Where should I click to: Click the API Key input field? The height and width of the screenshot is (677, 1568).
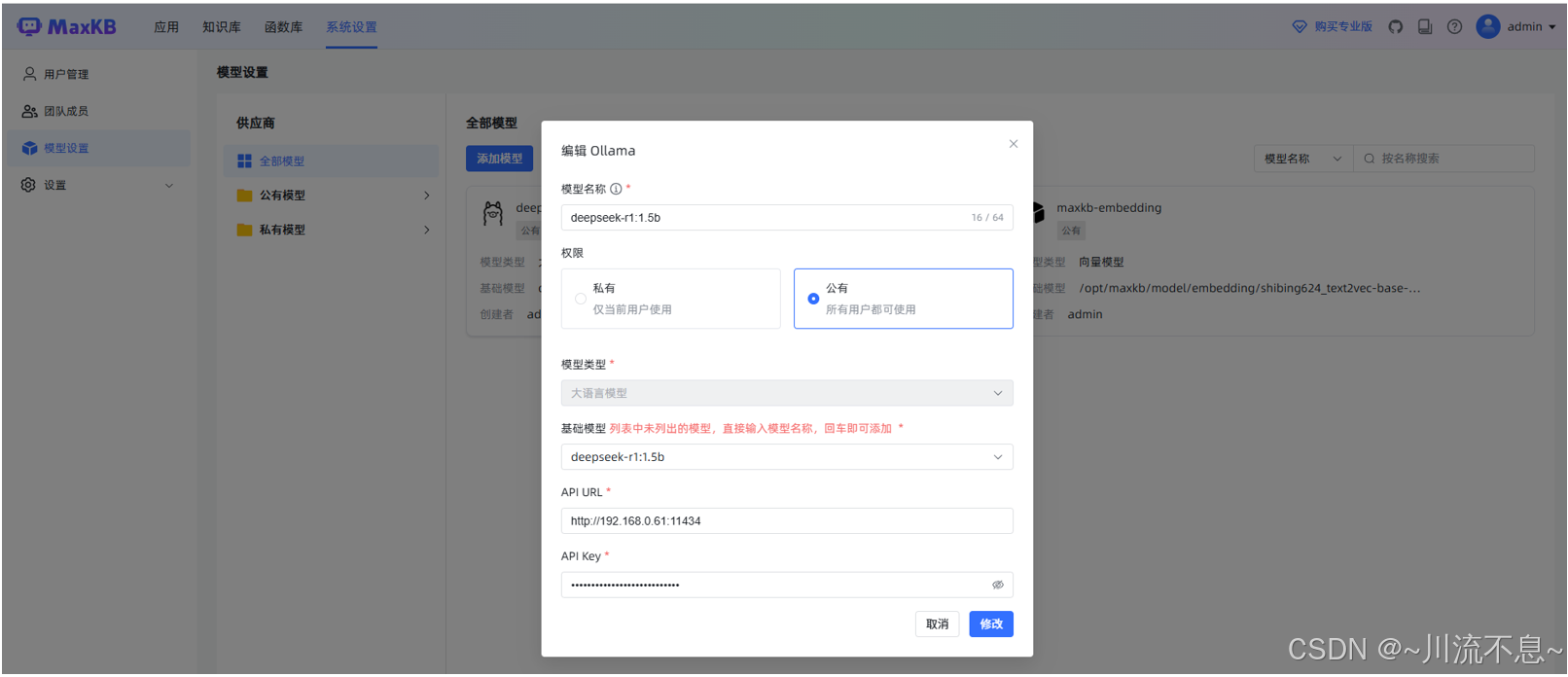[787, 585]
